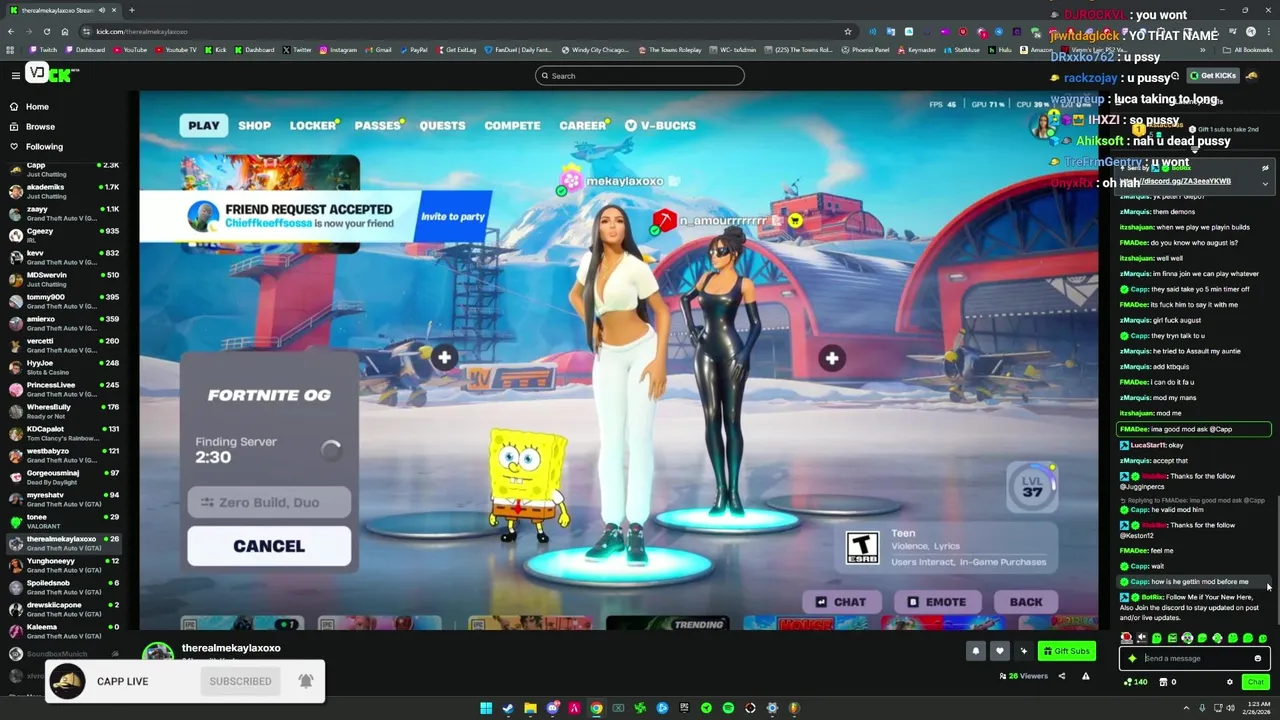The image size is (1280, 720).
Task: Open the shop icon beside 0
Action: click(1163, 682)
